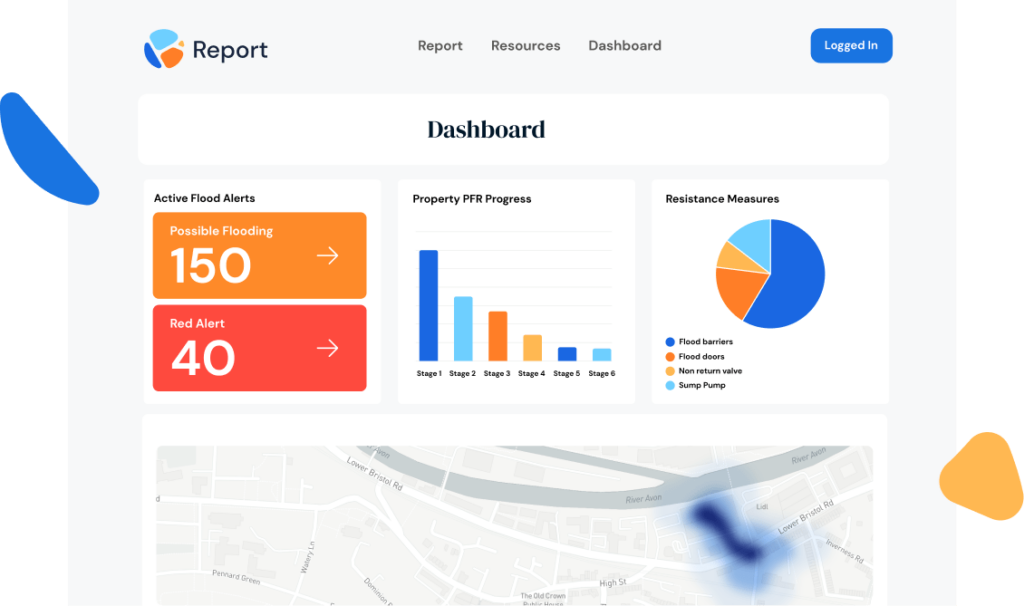The height and width of the screenshot is (606, 1024).
Task: Select the Stage 4 bar
Action: (x=532, y=348)
